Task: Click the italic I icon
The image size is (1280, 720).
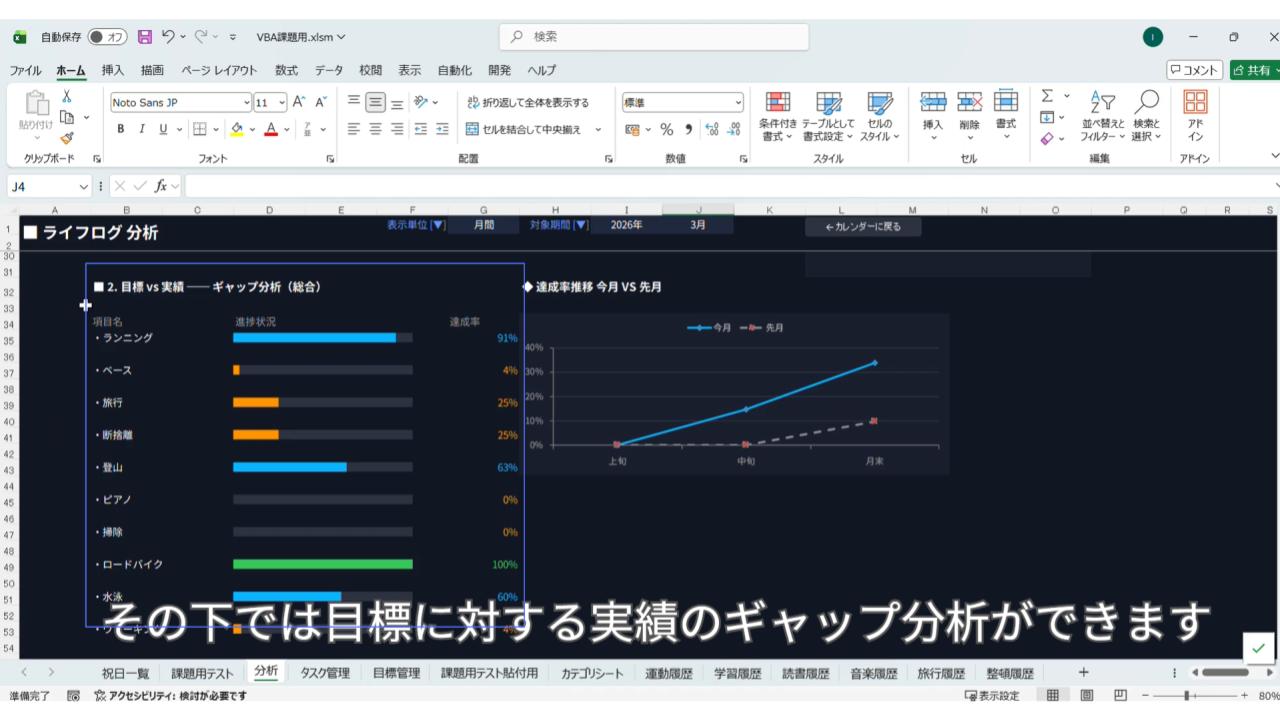Action: [142, 129]
